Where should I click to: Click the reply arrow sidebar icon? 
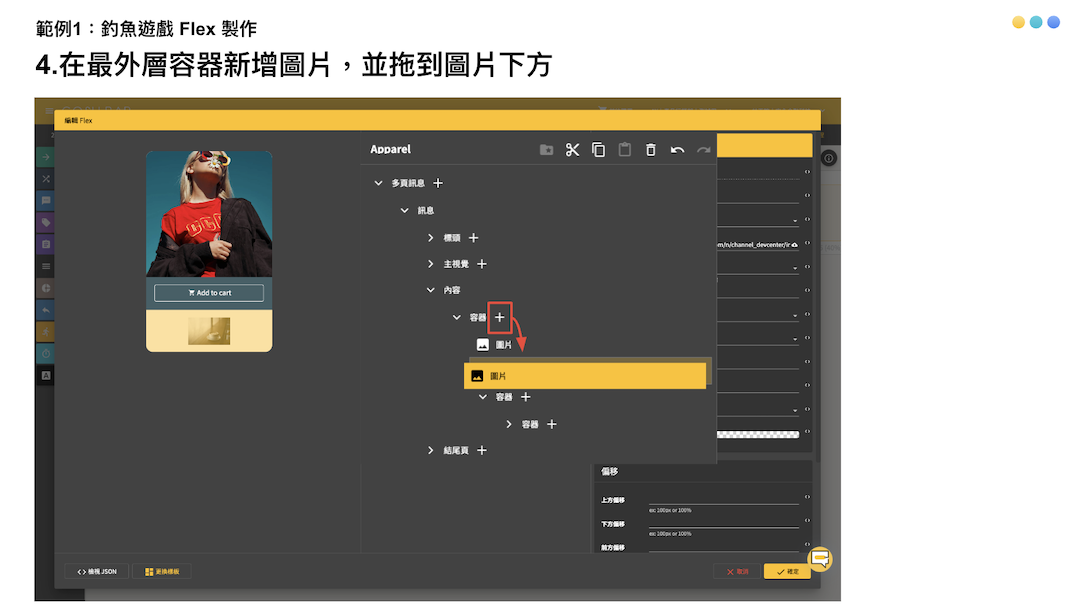(x=45, y=310)
